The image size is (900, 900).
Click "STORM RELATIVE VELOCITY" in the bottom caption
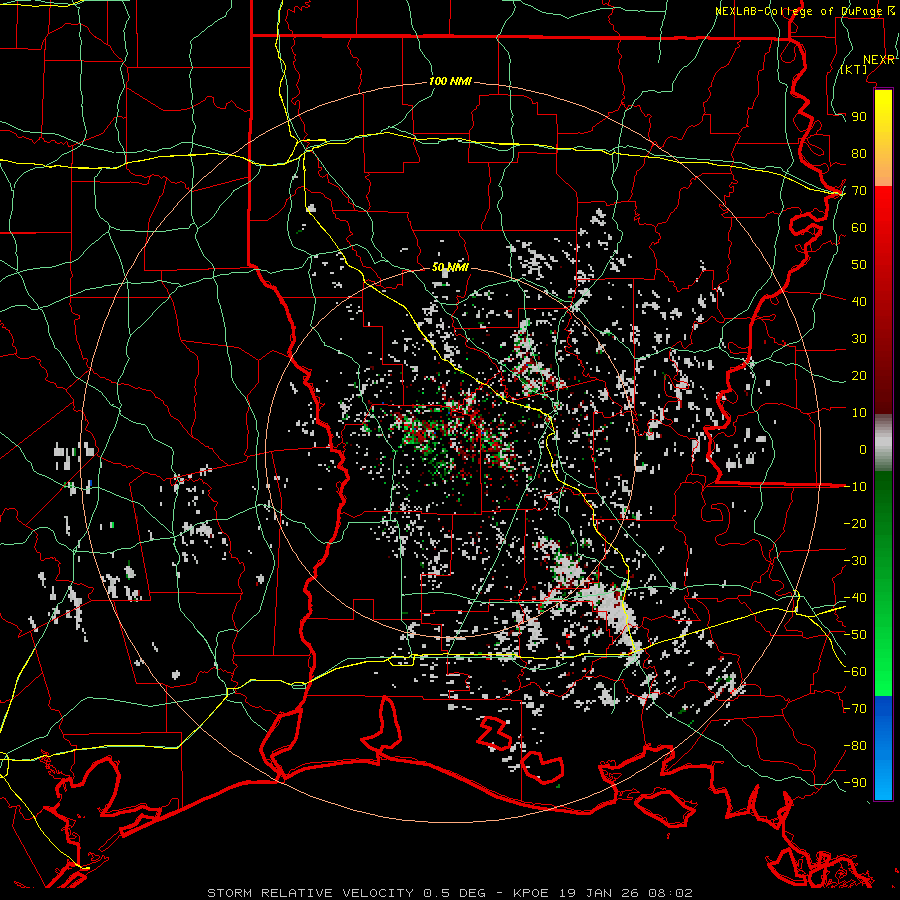[310, 893]
